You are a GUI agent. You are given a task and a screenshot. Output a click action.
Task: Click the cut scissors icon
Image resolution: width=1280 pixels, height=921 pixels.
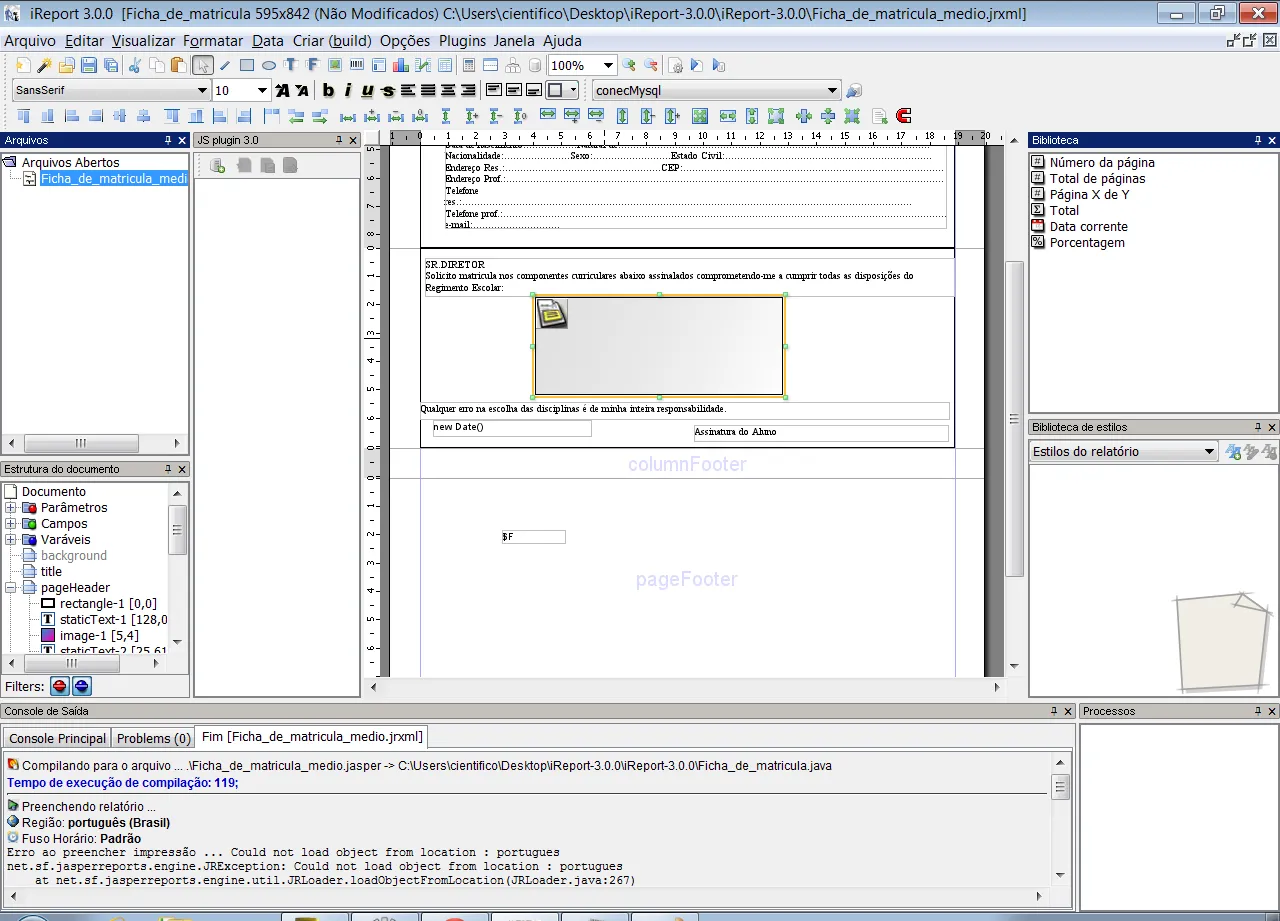(134, 66)
